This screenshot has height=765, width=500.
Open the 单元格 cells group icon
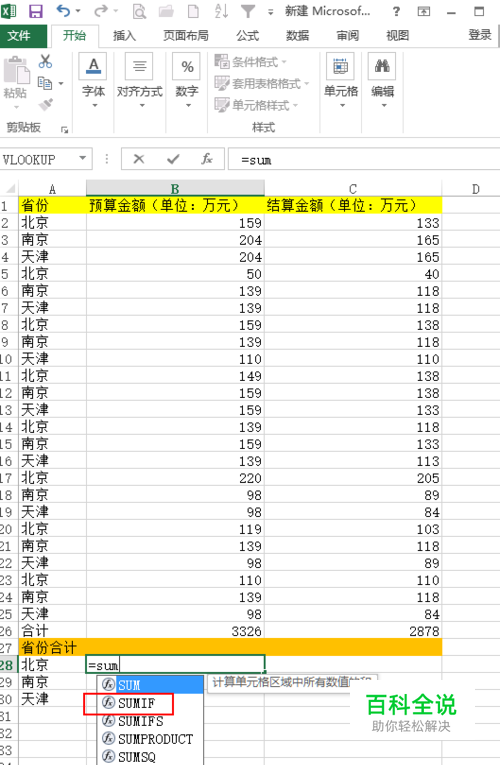(340, 66)
